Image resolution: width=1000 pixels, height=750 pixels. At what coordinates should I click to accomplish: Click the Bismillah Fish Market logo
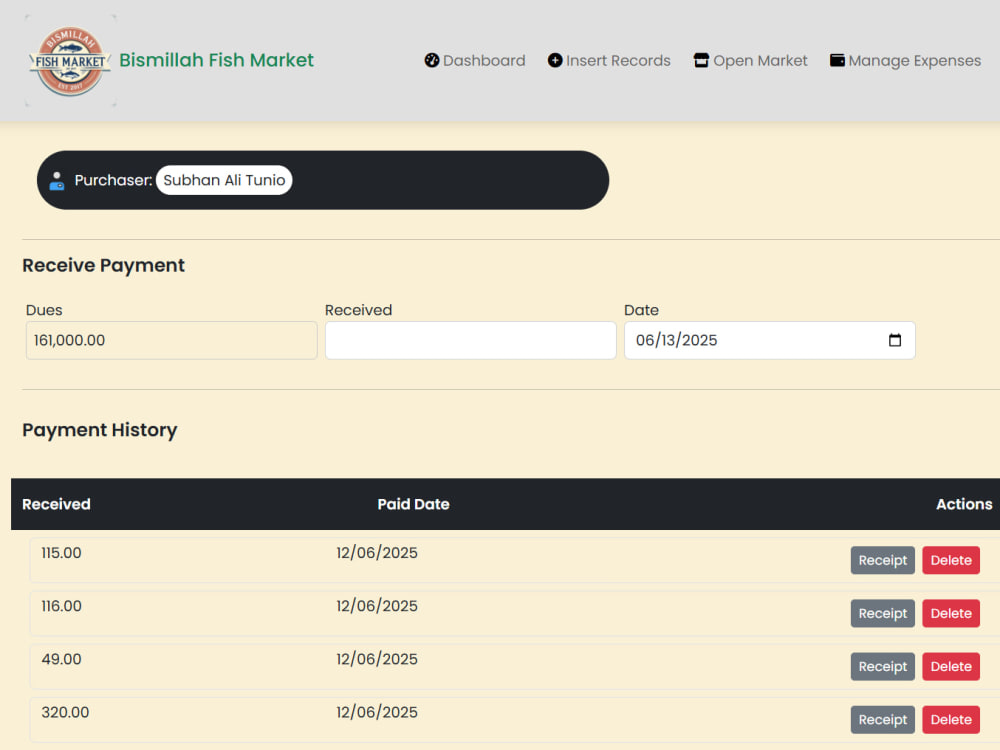pyautogui.click(x=70, y=61)
